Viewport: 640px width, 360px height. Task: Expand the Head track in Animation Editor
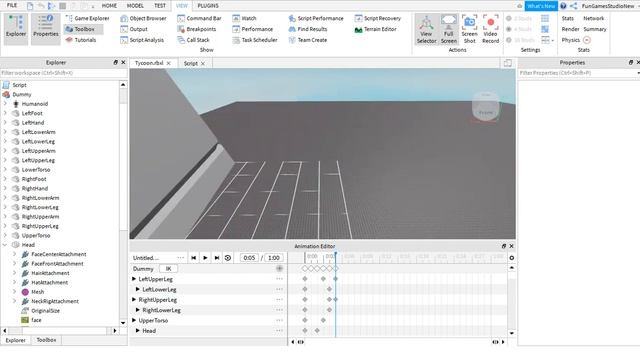pyautogui.click(x=138, y=331)
